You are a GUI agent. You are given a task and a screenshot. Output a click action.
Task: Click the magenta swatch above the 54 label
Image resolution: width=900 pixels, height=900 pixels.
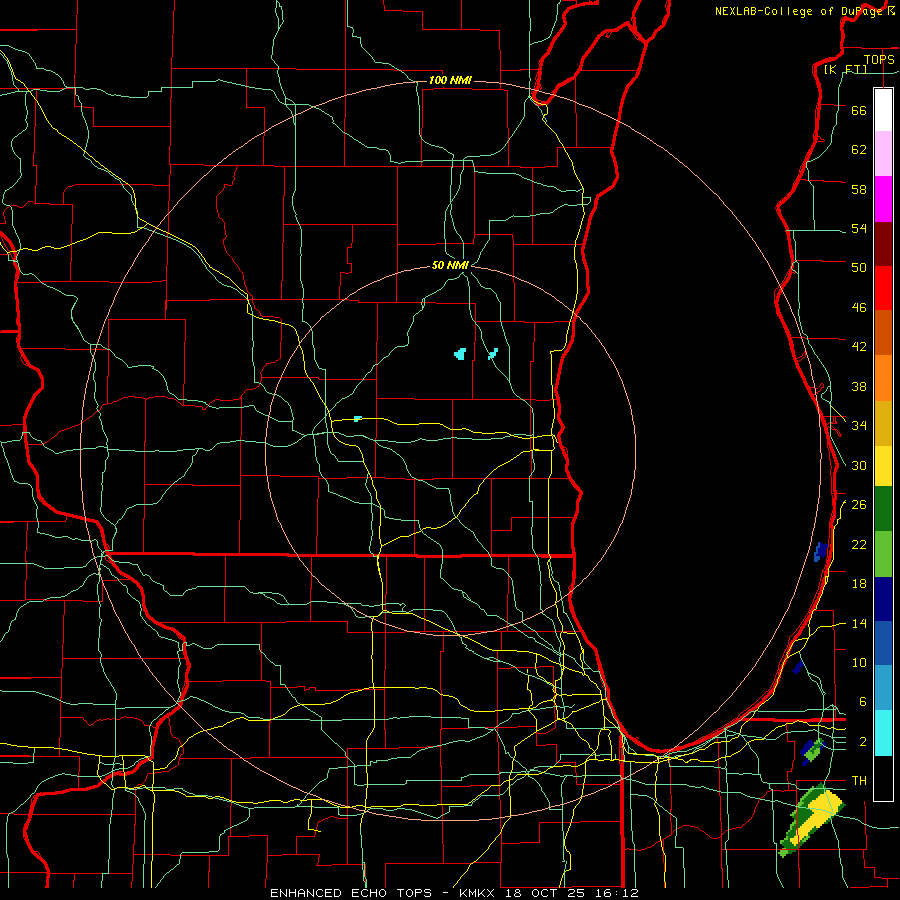click(883, 199)
